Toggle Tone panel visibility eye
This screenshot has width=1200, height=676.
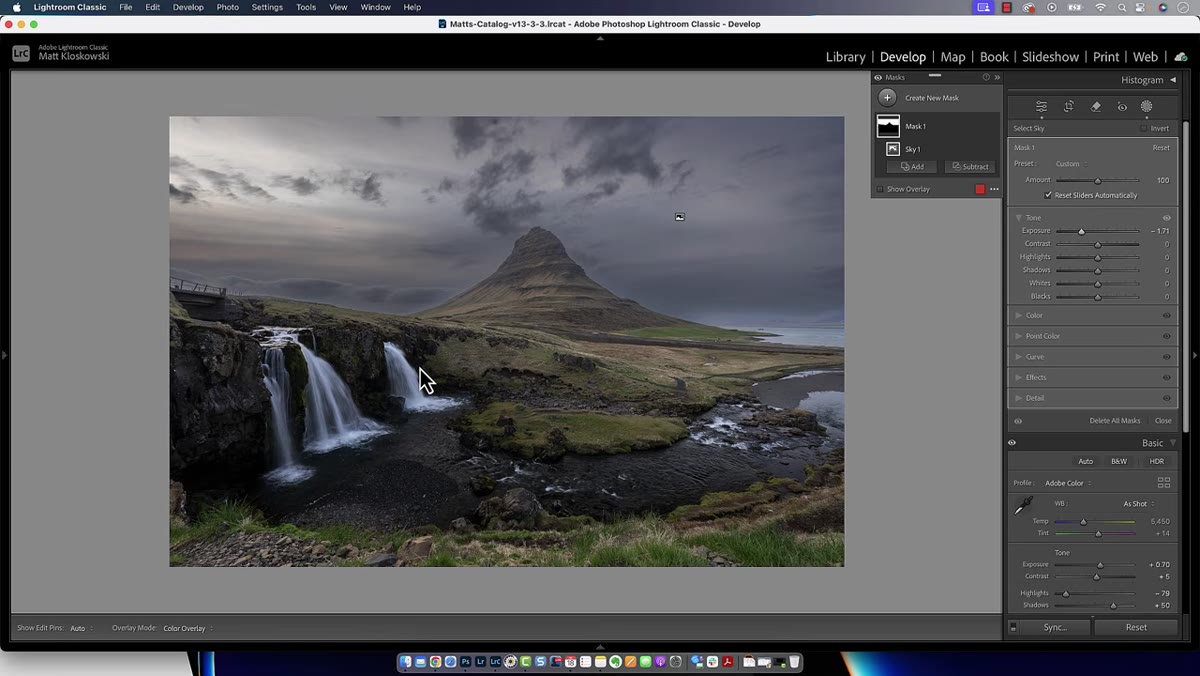pyautogui.click(x=1166, y=218)
